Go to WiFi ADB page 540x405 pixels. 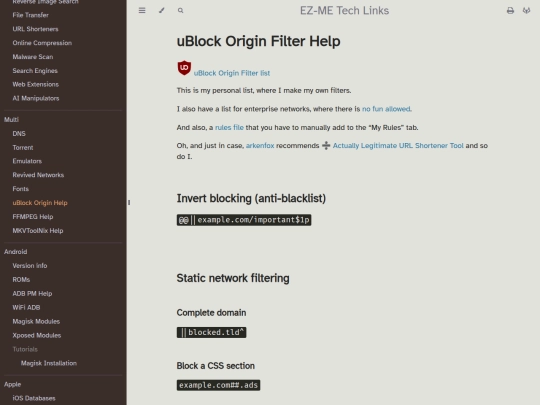[x=26, y=308]
